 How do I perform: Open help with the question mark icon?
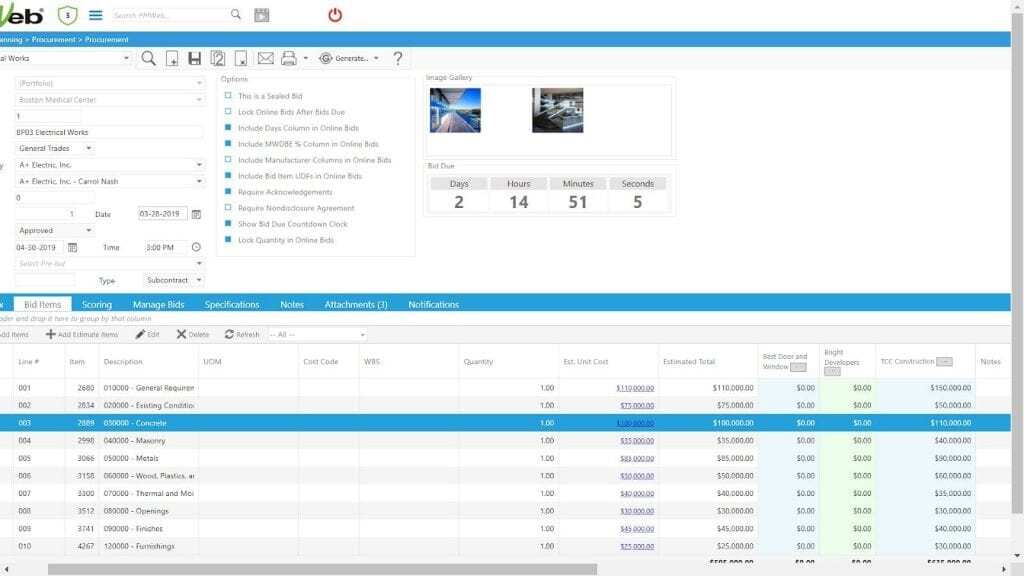pyautogui.click(x=398, y=58)
